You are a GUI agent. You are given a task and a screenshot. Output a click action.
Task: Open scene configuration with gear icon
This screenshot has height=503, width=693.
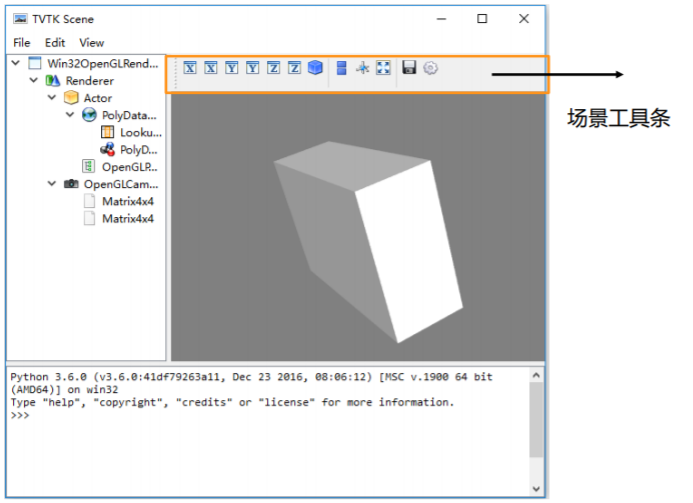(431, 68)
